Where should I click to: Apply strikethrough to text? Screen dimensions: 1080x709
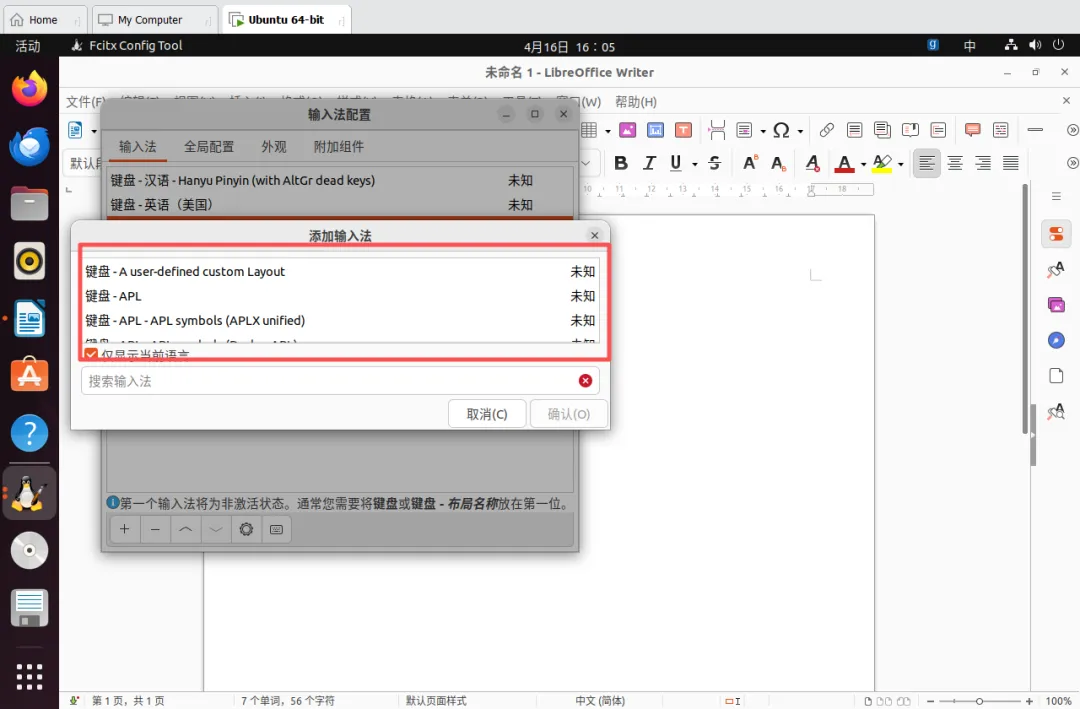click(x=714, y=163)
